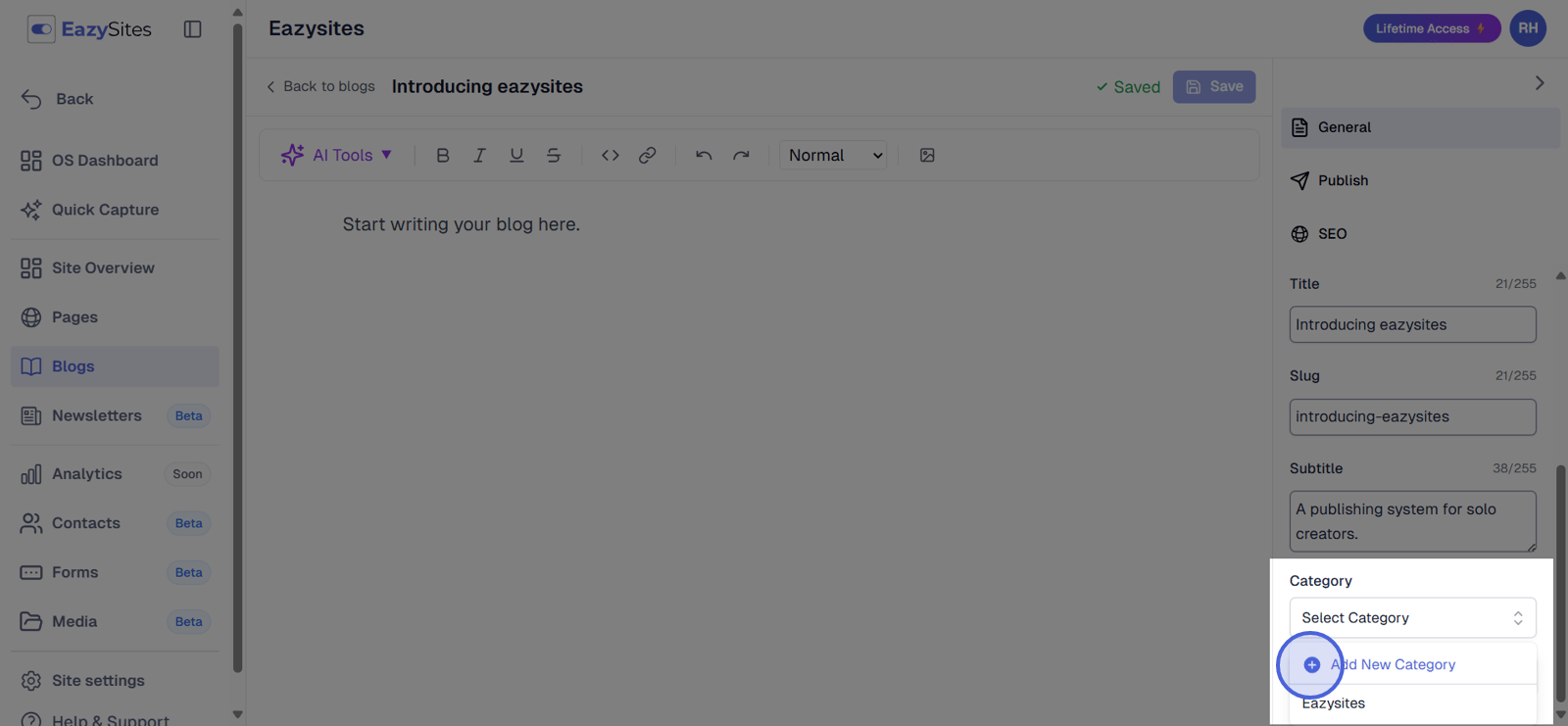Toggle the sidebar collapse icon

[193, 29]
